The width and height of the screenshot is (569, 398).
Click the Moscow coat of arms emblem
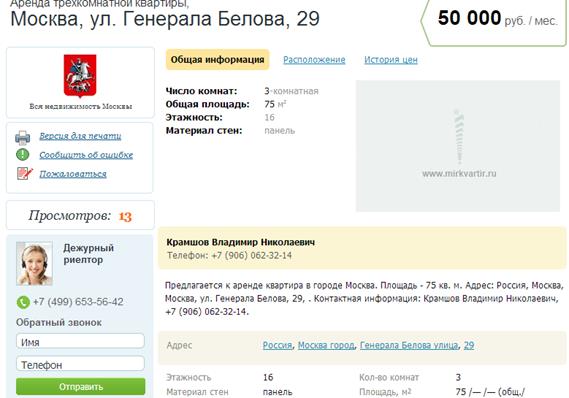point(80,76)
